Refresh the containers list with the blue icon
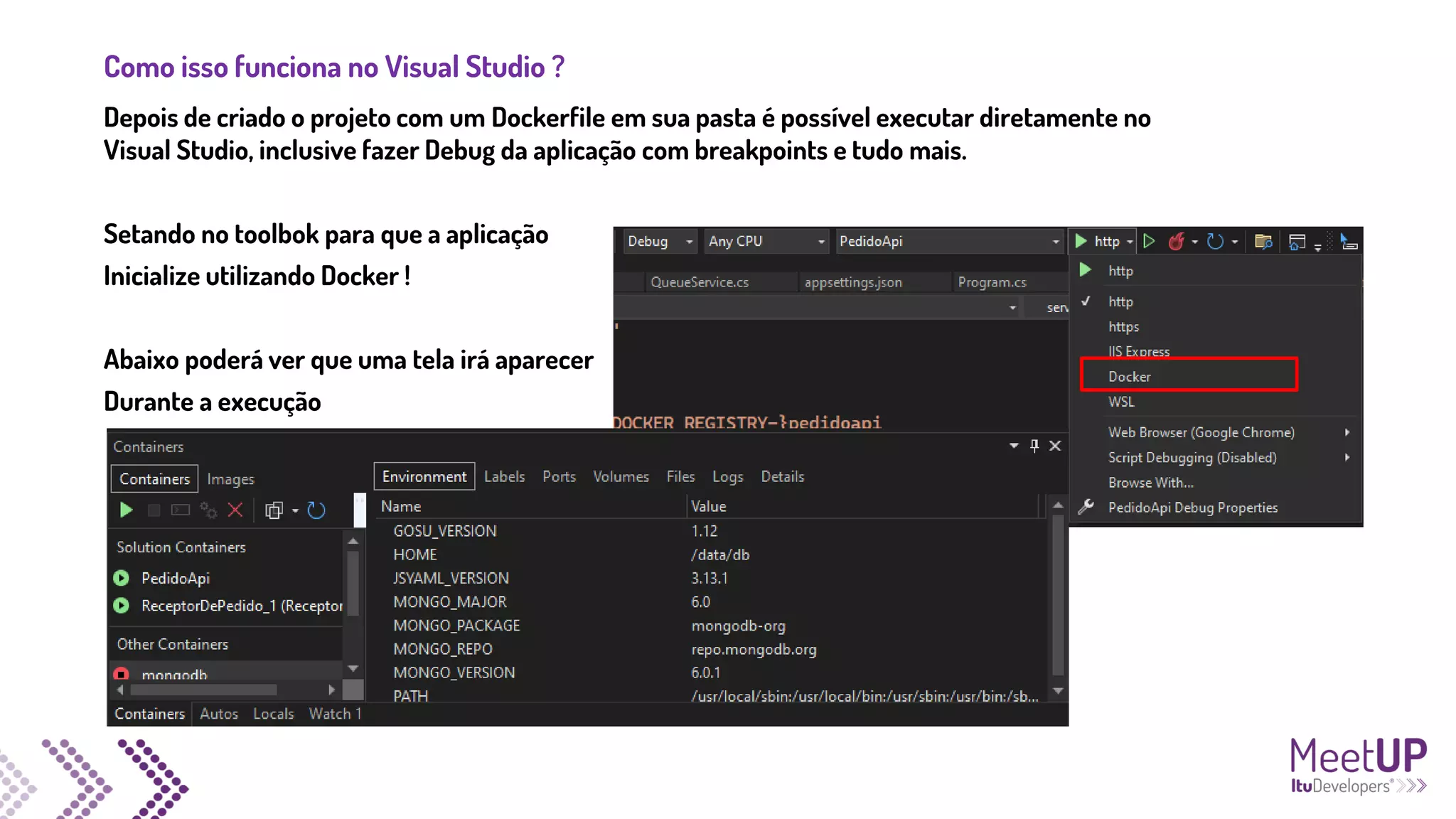Screen dimensions: 1456x819 pyautogui.click(x=316, y=510)
